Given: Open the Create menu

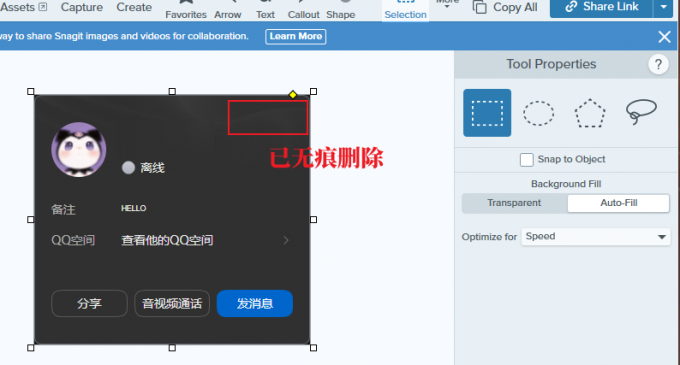Looking at the screenshot, I should pos(134,7).
